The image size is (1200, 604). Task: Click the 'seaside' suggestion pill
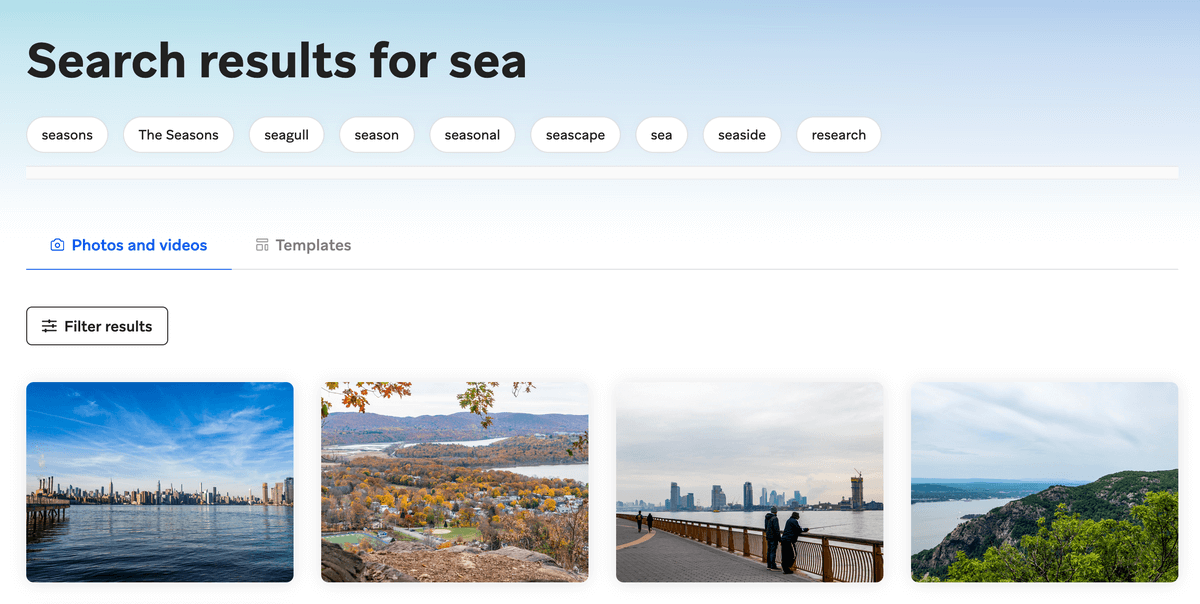(742, 135)
